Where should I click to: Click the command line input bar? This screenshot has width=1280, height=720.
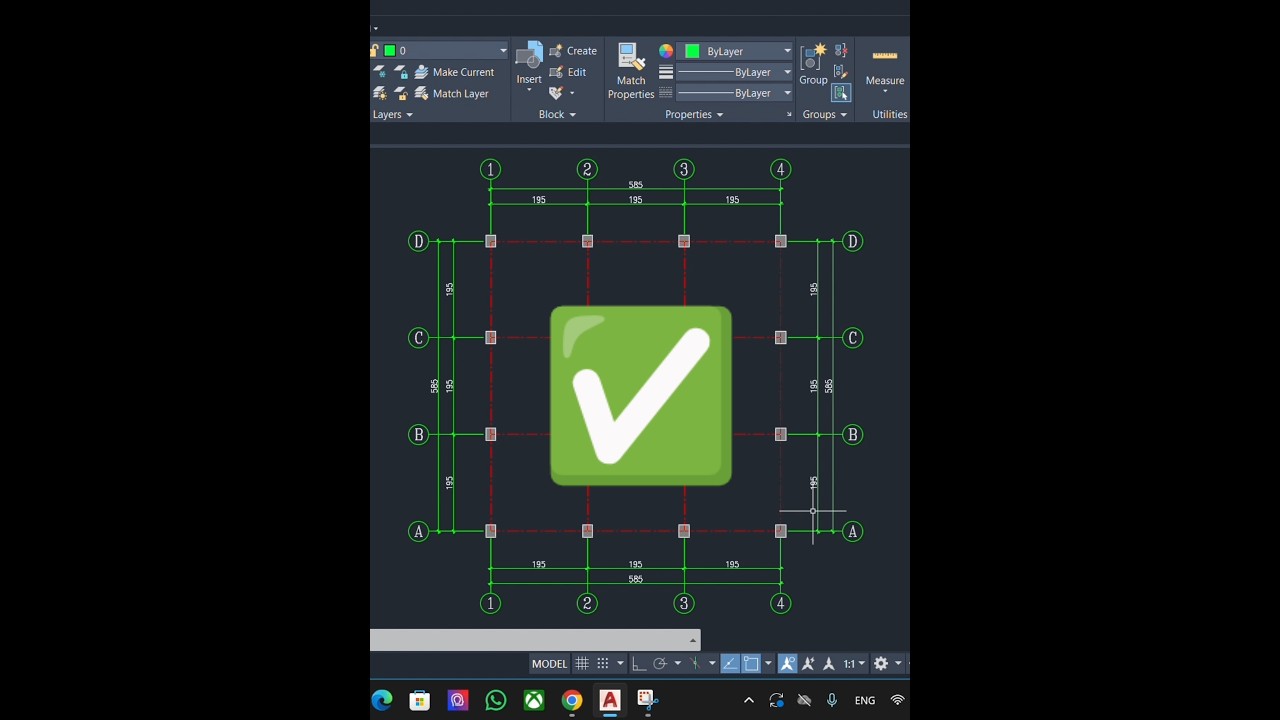[x=535, y=640]
